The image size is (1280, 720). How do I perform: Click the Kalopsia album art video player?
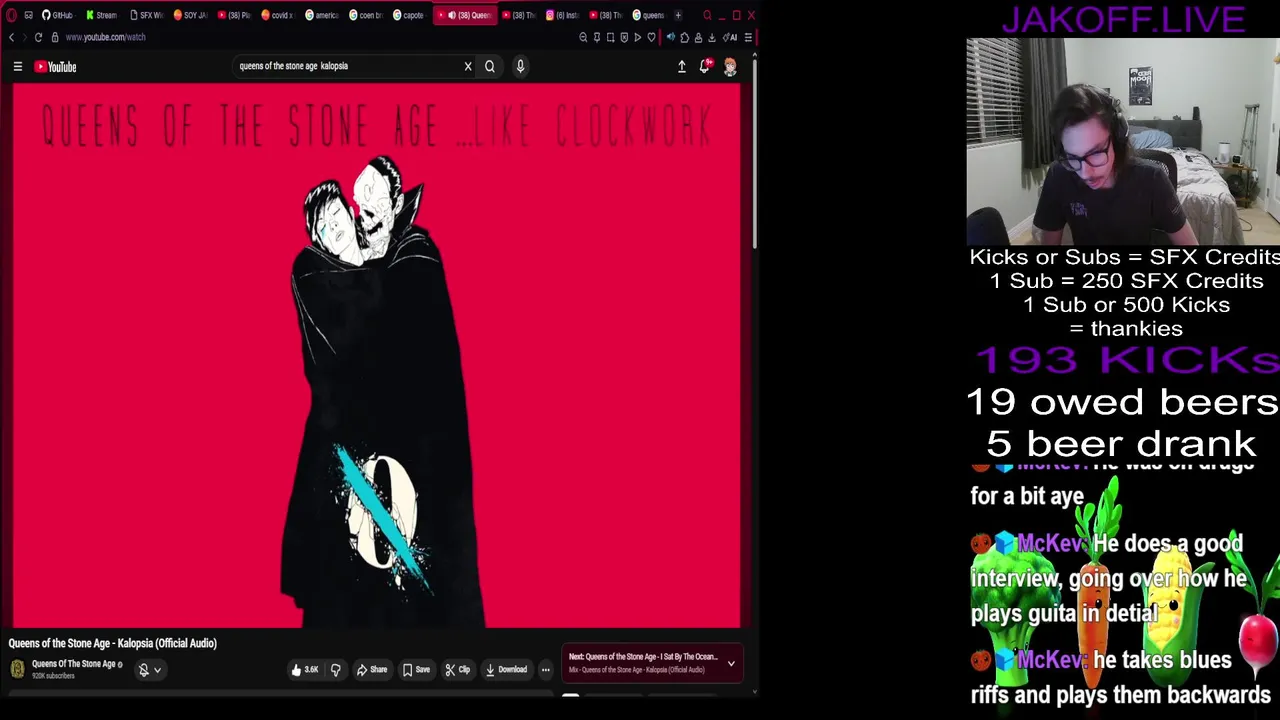(x=377, y=356)
